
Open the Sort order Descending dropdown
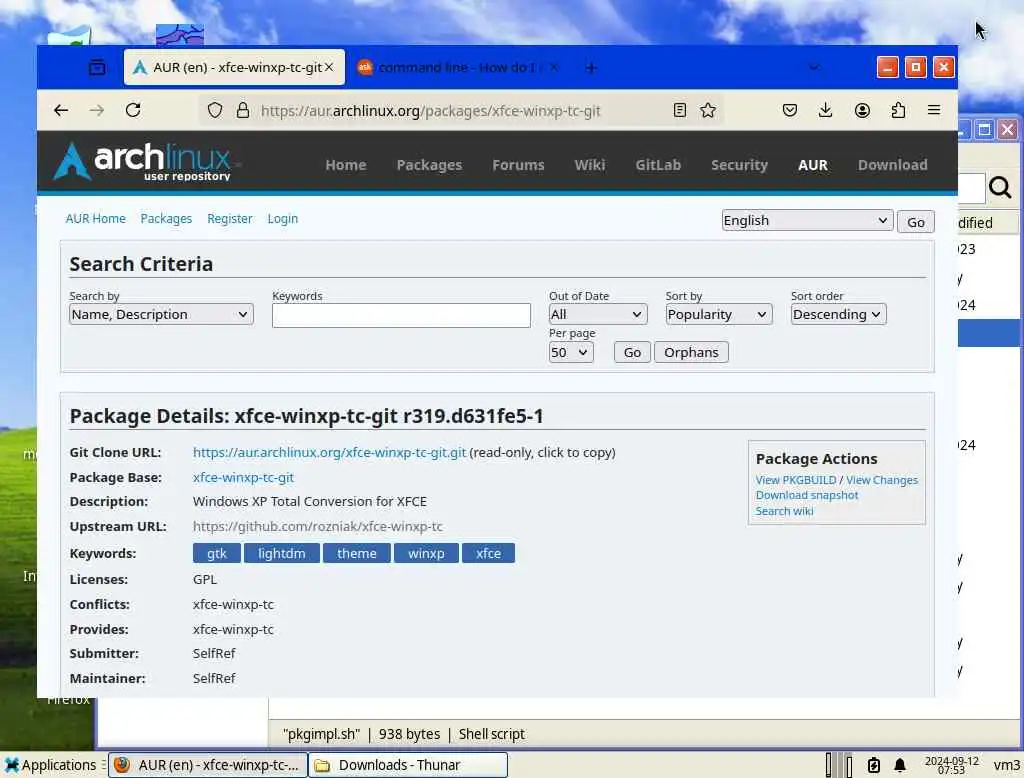click(838, 314)
